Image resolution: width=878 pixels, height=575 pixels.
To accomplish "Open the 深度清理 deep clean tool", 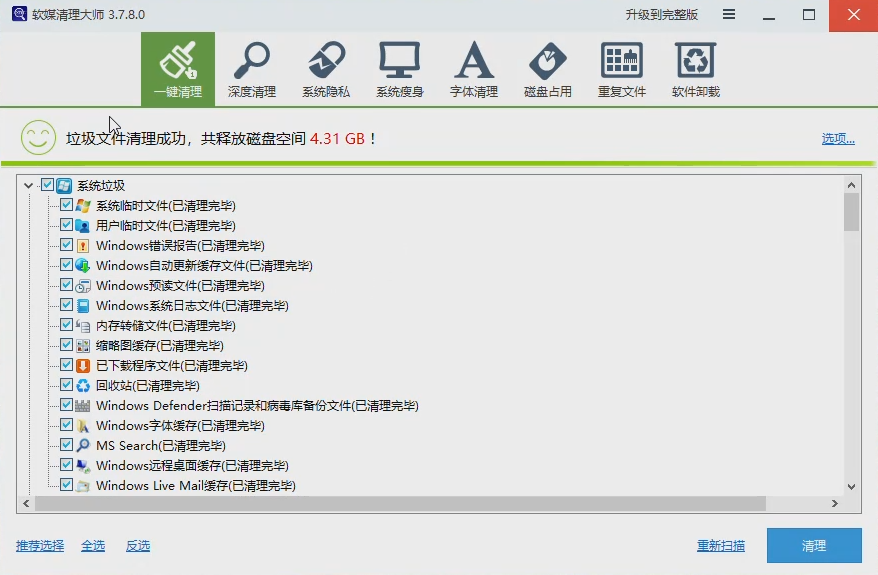I will 251,69.
